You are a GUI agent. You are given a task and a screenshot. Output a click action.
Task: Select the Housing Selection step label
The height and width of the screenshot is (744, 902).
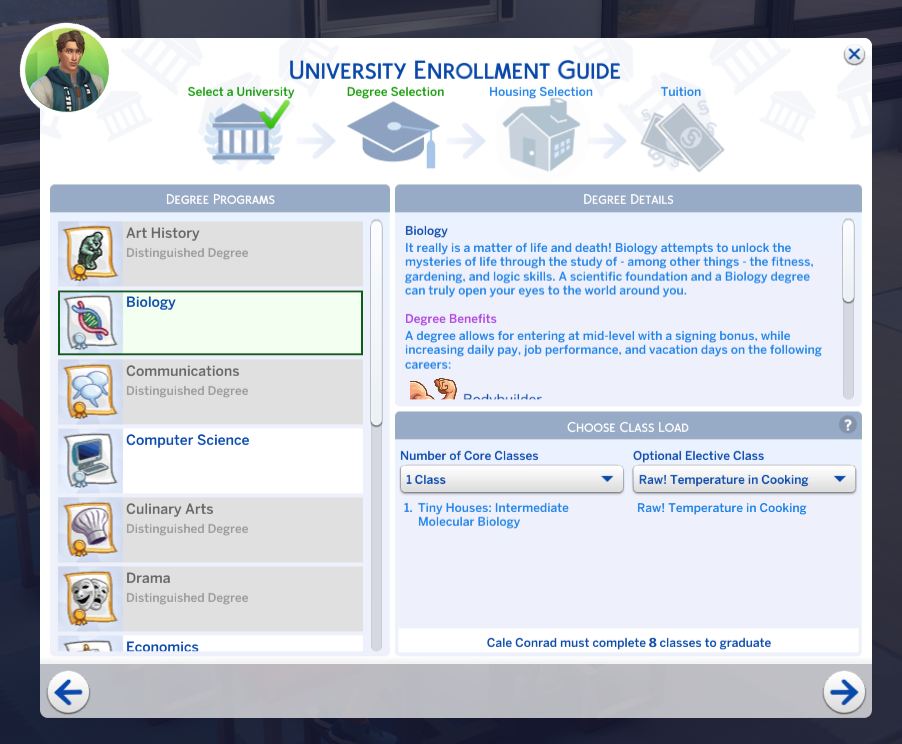tap(541, 91)
